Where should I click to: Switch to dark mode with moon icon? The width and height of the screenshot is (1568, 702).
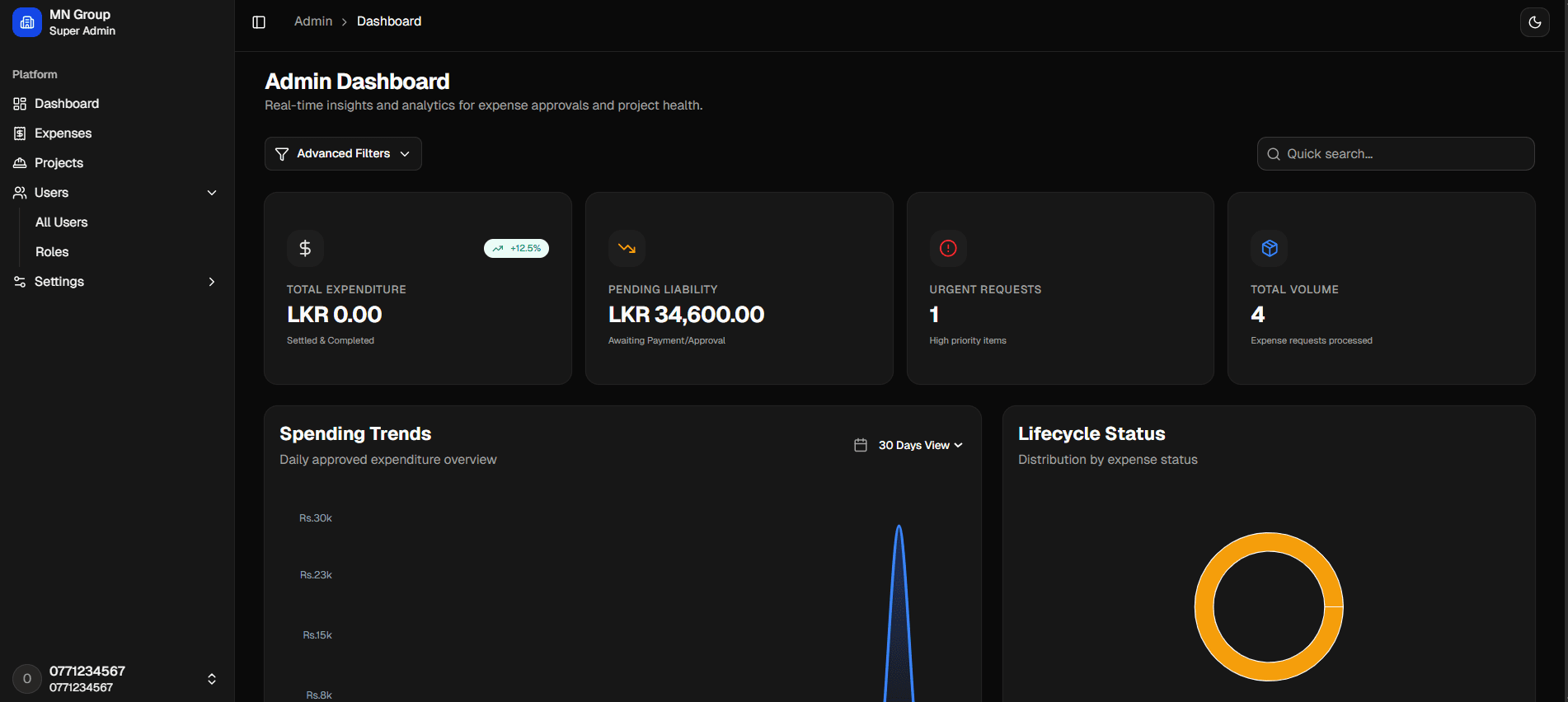coord(1535,22)
